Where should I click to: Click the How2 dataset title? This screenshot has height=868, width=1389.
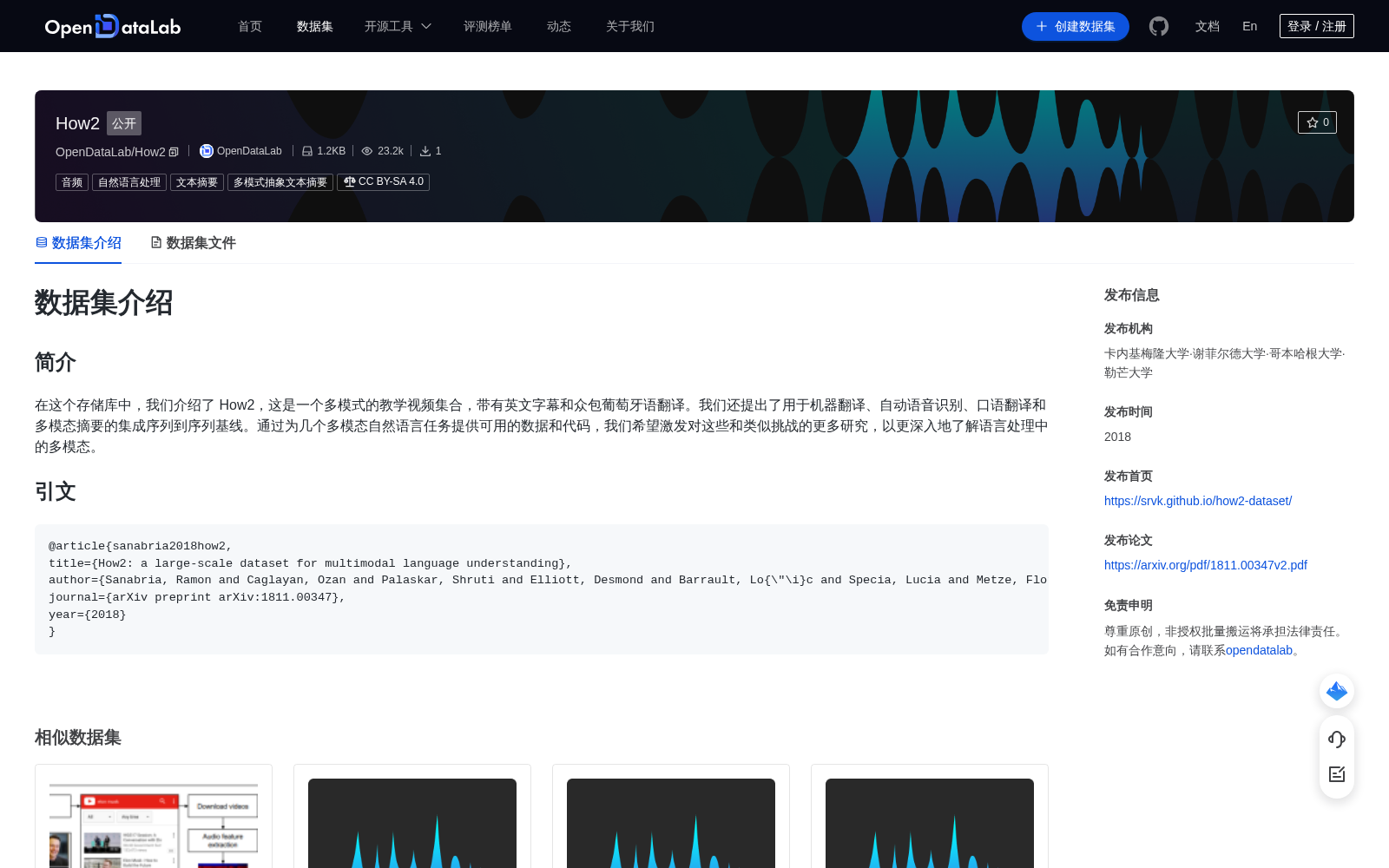[77, 123]
